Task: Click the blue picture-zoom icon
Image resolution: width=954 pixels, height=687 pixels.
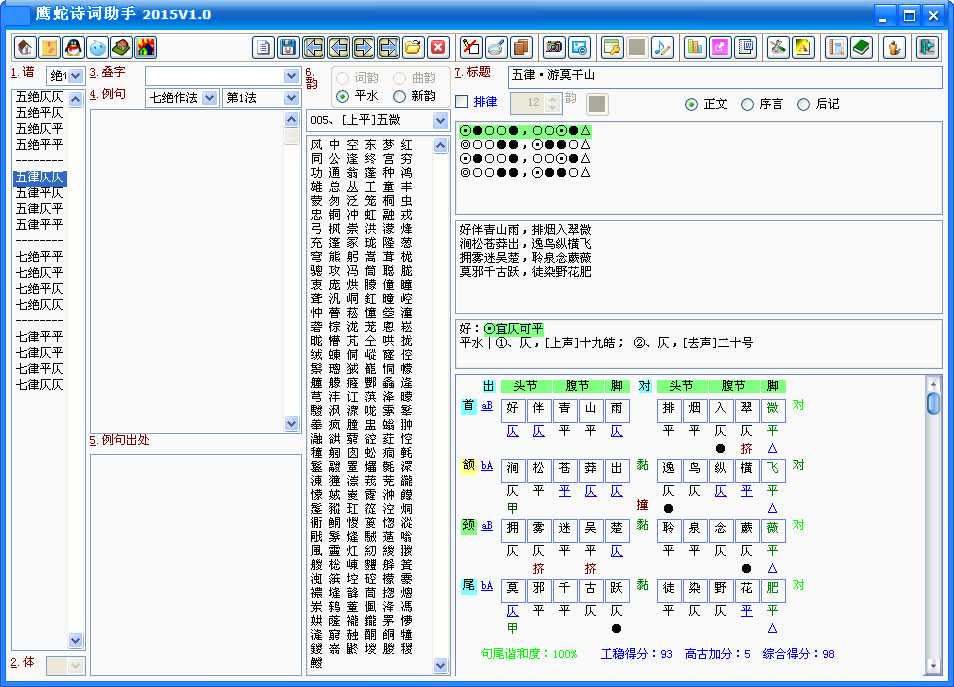Action: tap(579, 47)
